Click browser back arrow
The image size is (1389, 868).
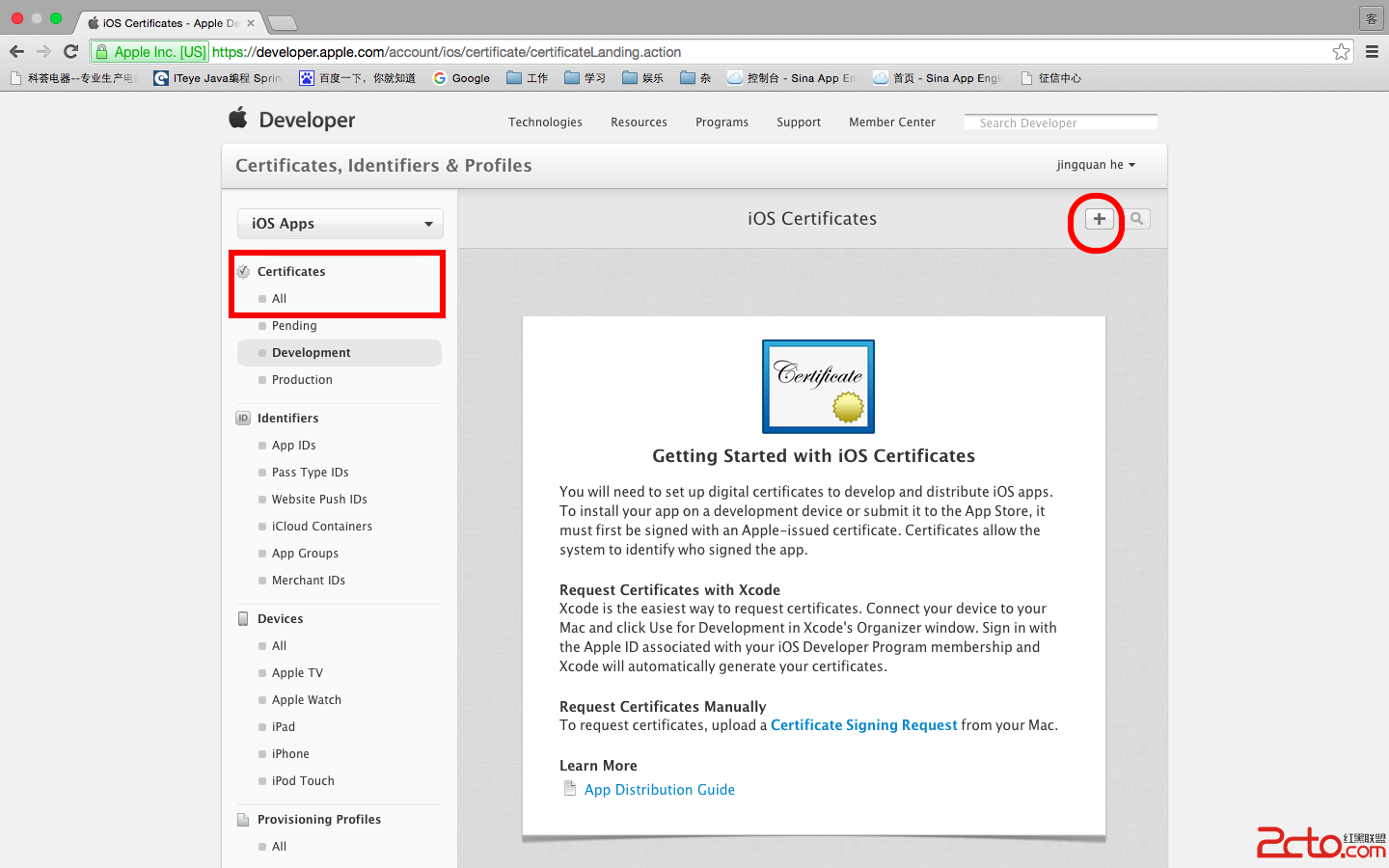pyautogui.click(x=16, y=52)
